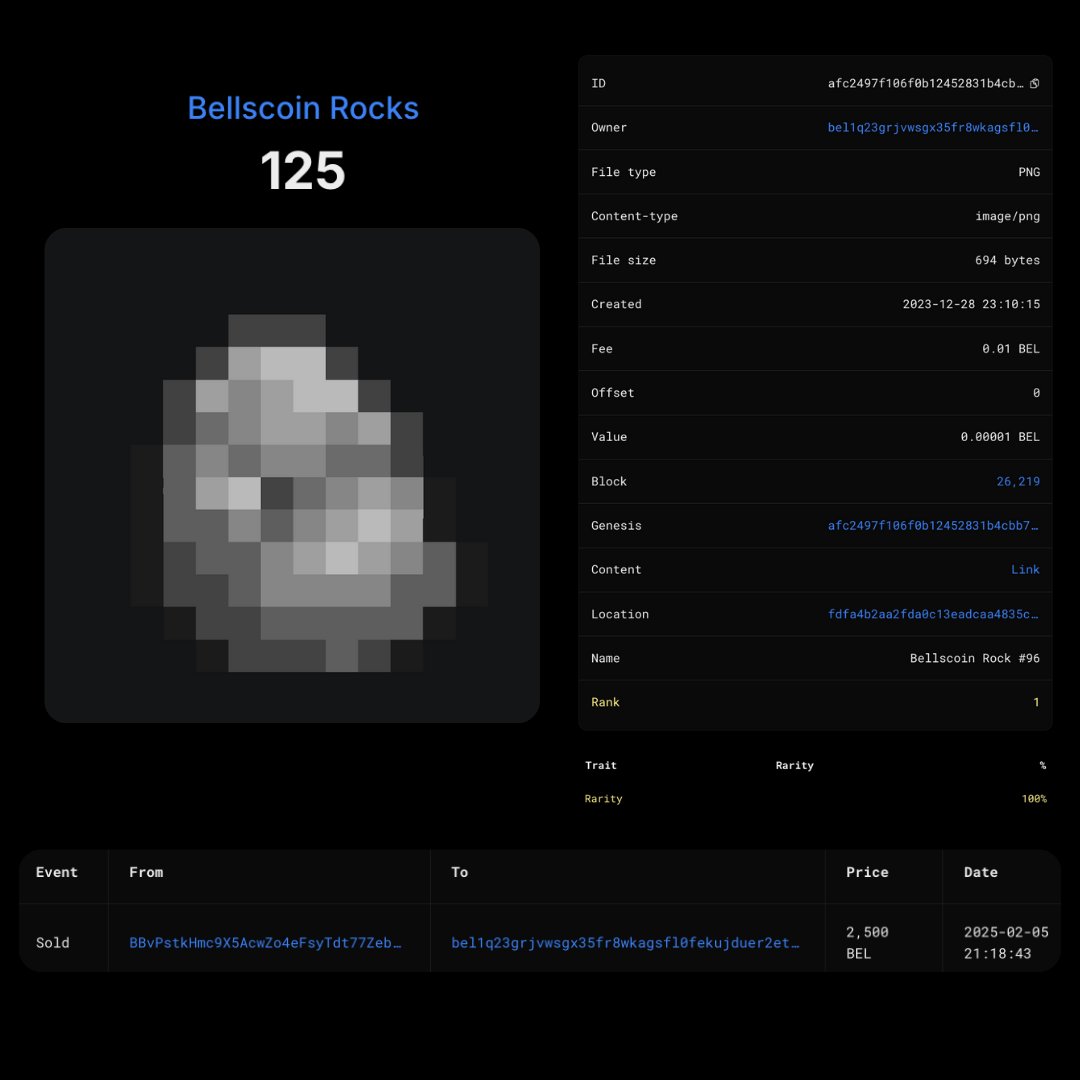
Task: Open the To address in the Sold row
Action: [x=625, y=942]
